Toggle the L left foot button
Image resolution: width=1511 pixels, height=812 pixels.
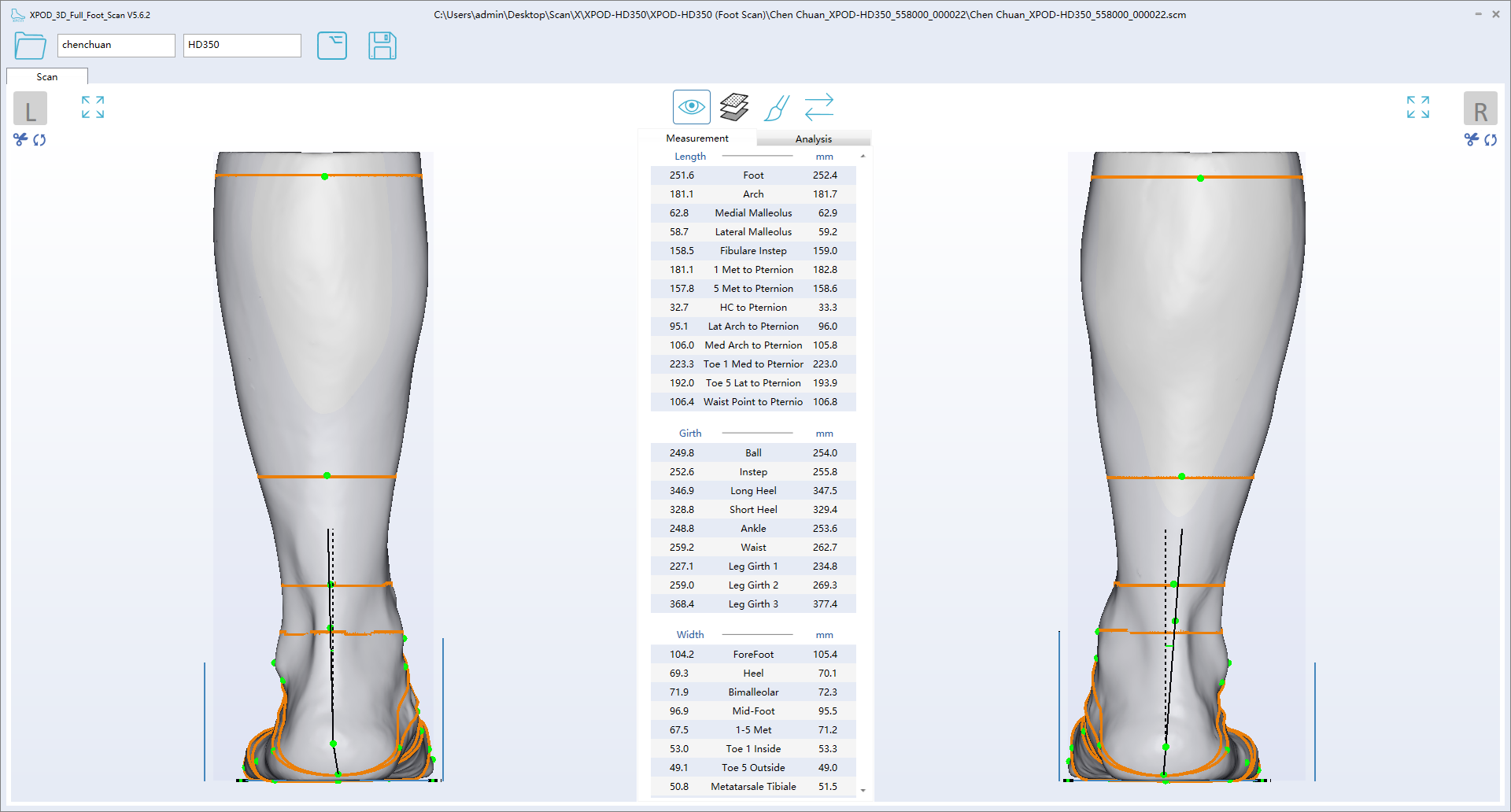click(x=31, y=109)
